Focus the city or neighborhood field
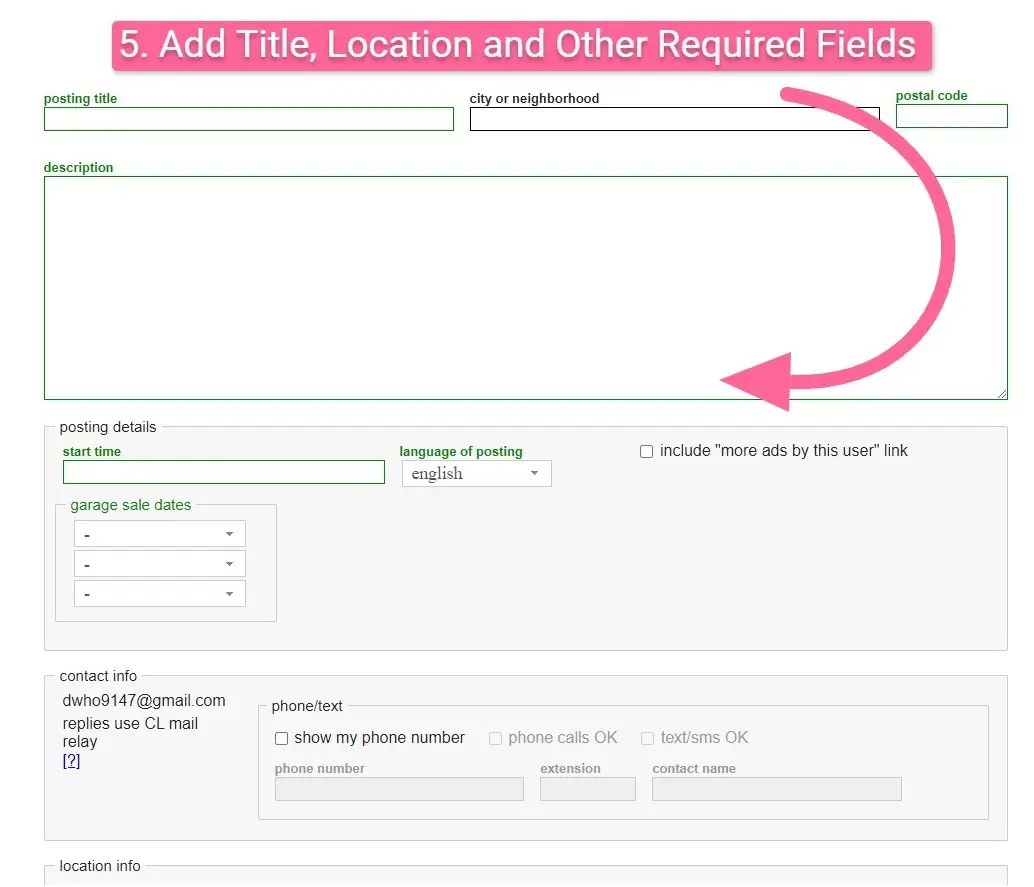The image size is (1034, 887). coord(675,119)
